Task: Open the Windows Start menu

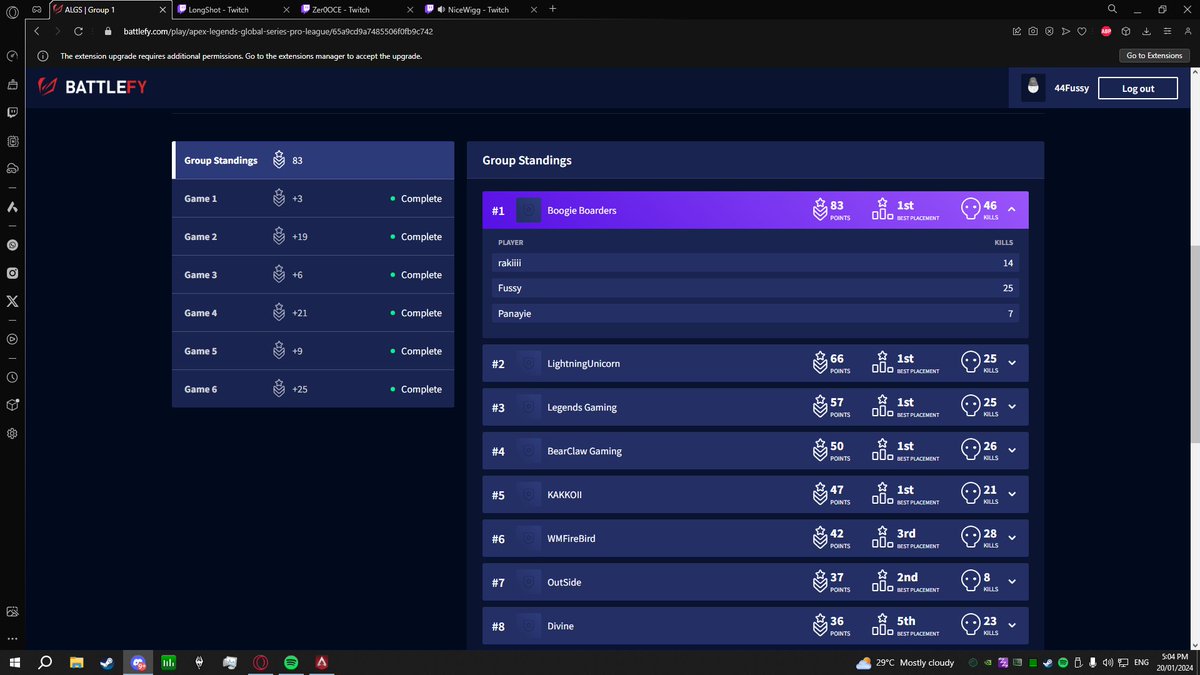Action: point(15,662)
